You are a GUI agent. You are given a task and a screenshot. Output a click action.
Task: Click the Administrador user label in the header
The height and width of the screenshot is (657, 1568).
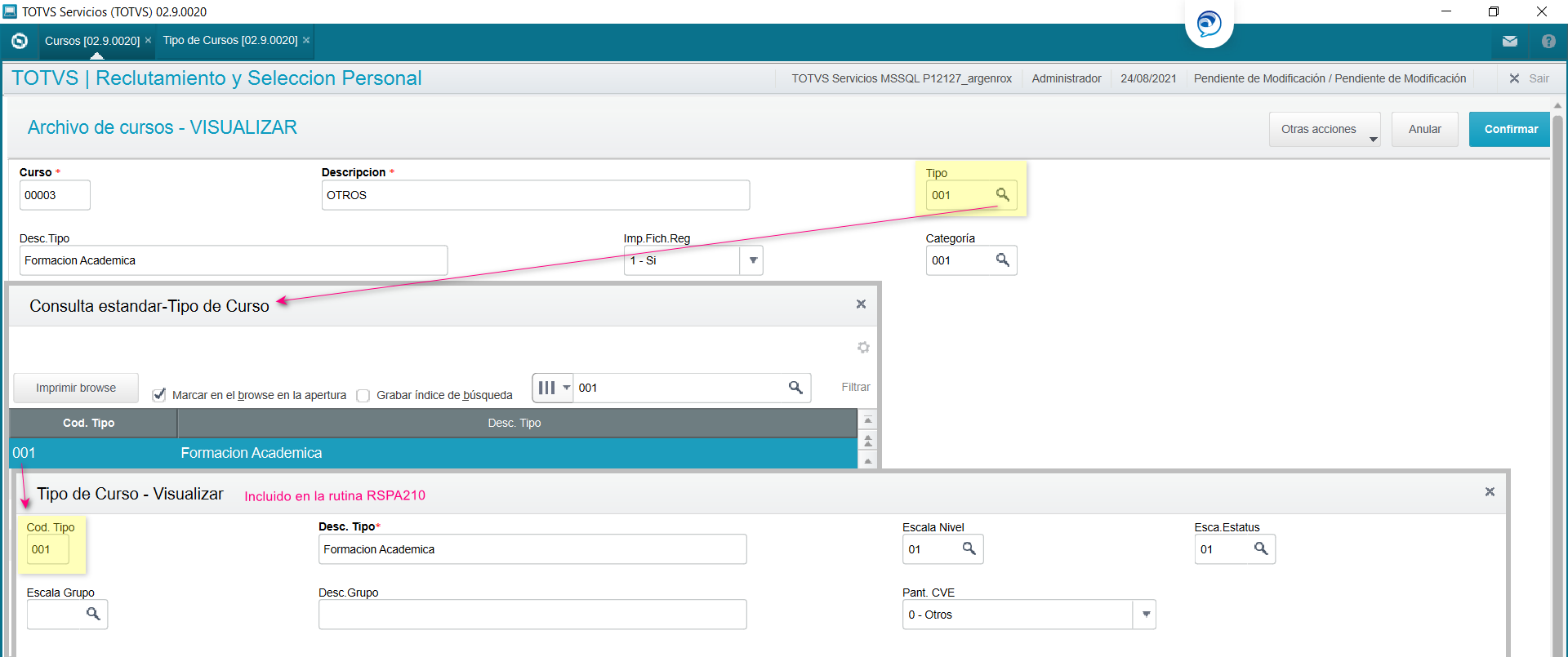coord(1067,78)
